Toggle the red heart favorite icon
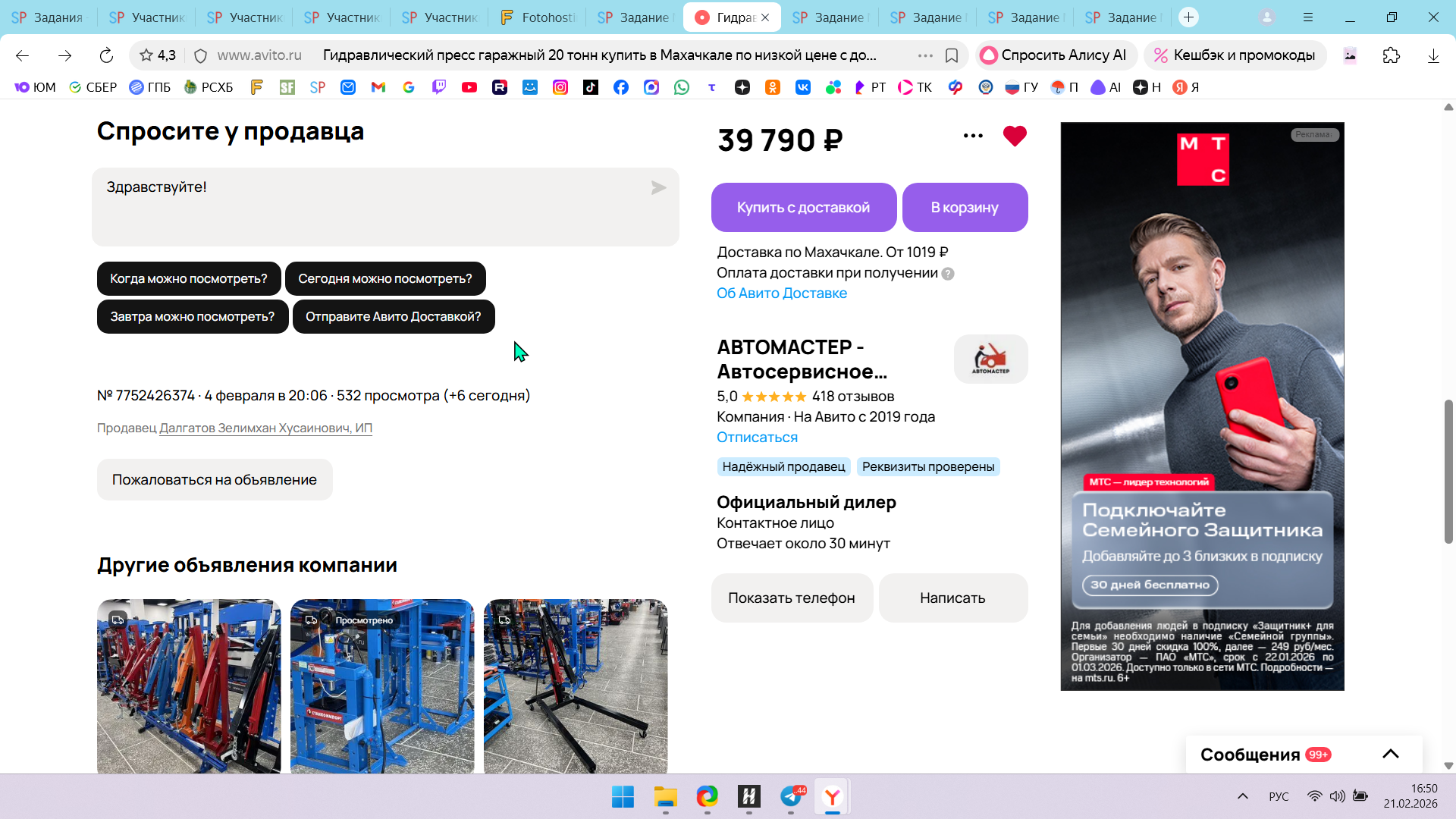This screenshot has width=1456, height=819. [1015, 136]
